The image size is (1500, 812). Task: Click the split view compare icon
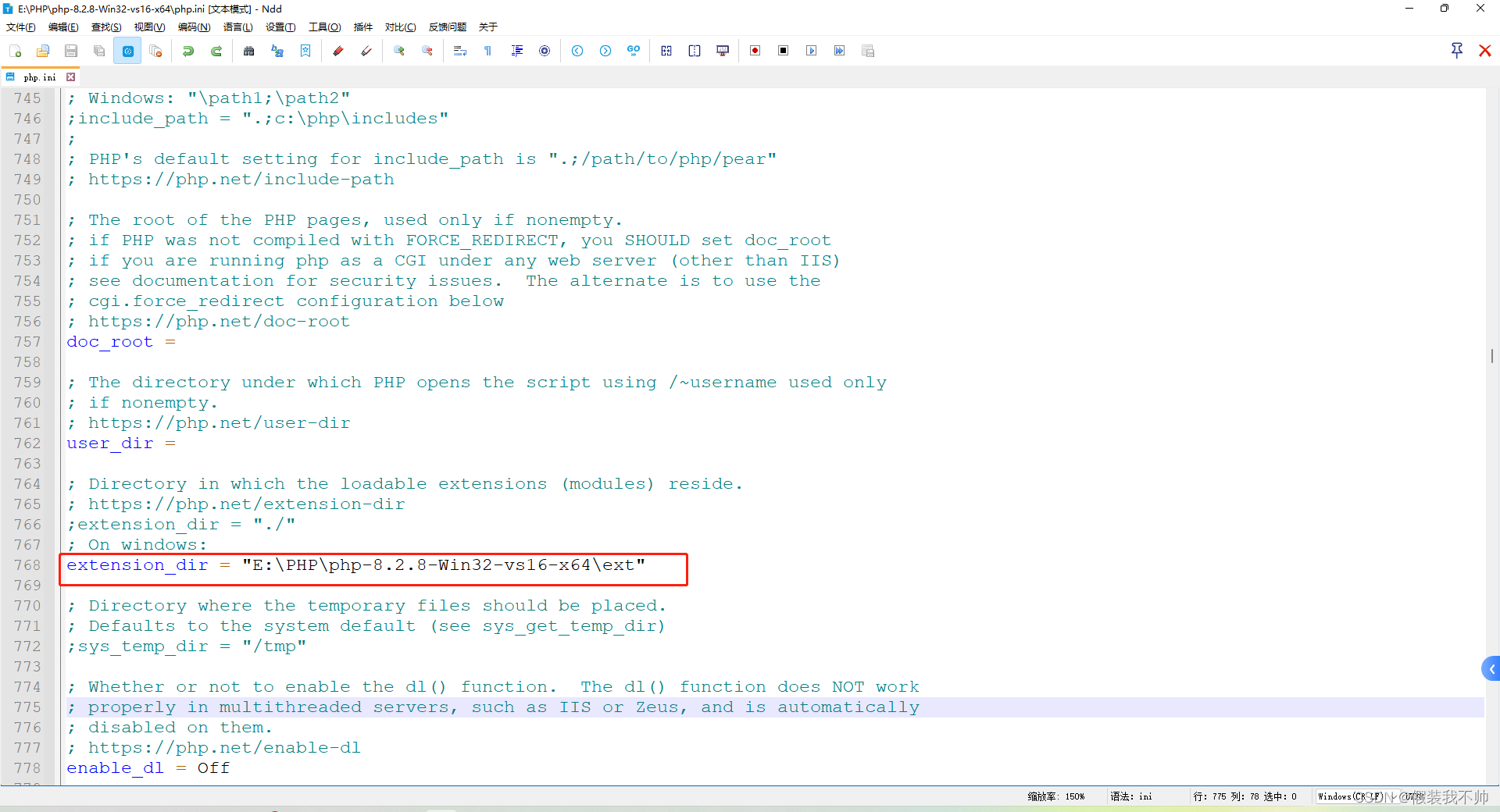695,51
